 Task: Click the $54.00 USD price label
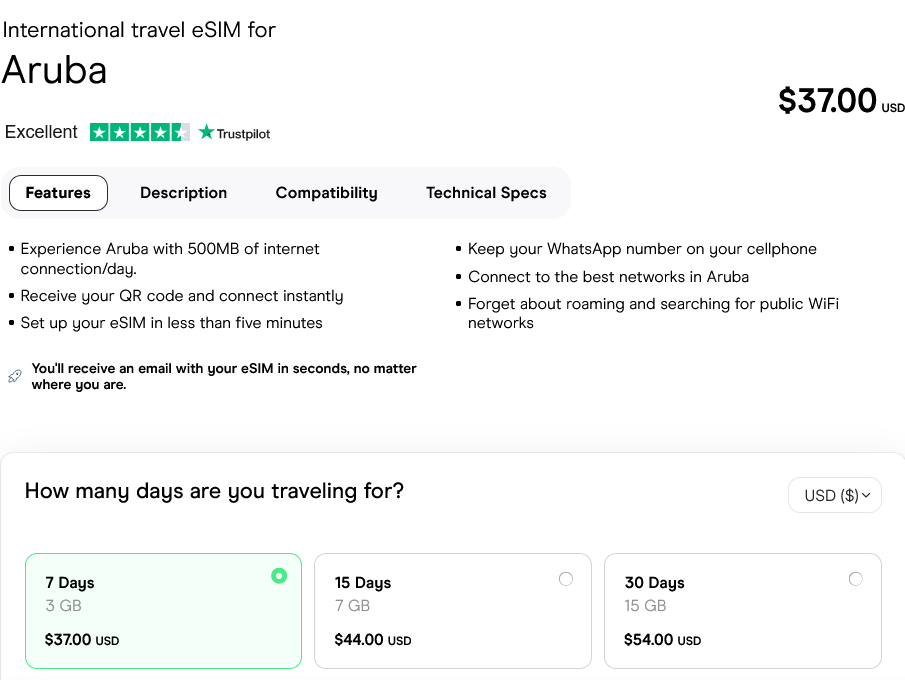[662, 640]
